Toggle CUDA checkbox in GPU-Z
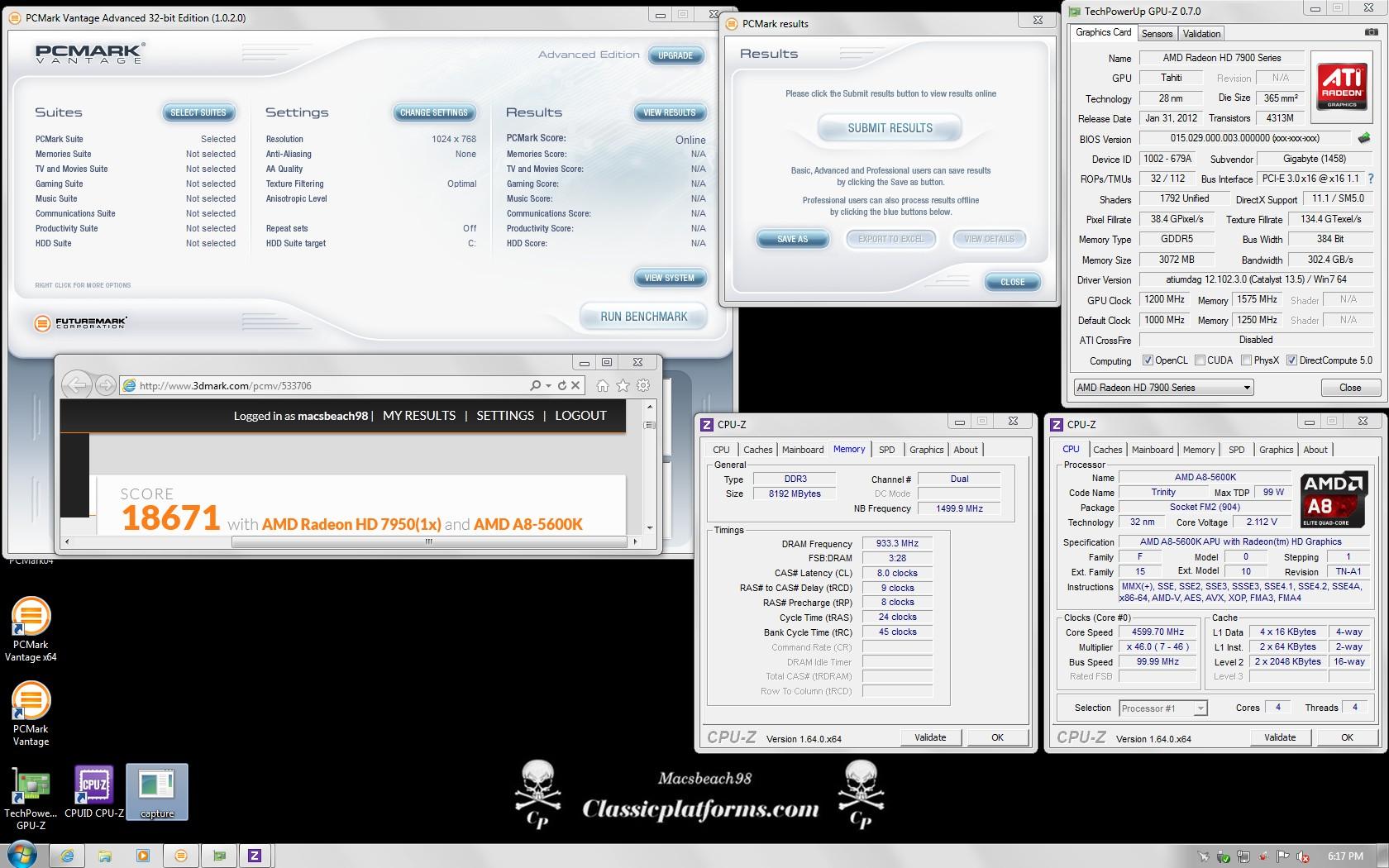The height and width of the screenshot is (868, 1389). click(1200, 360)
